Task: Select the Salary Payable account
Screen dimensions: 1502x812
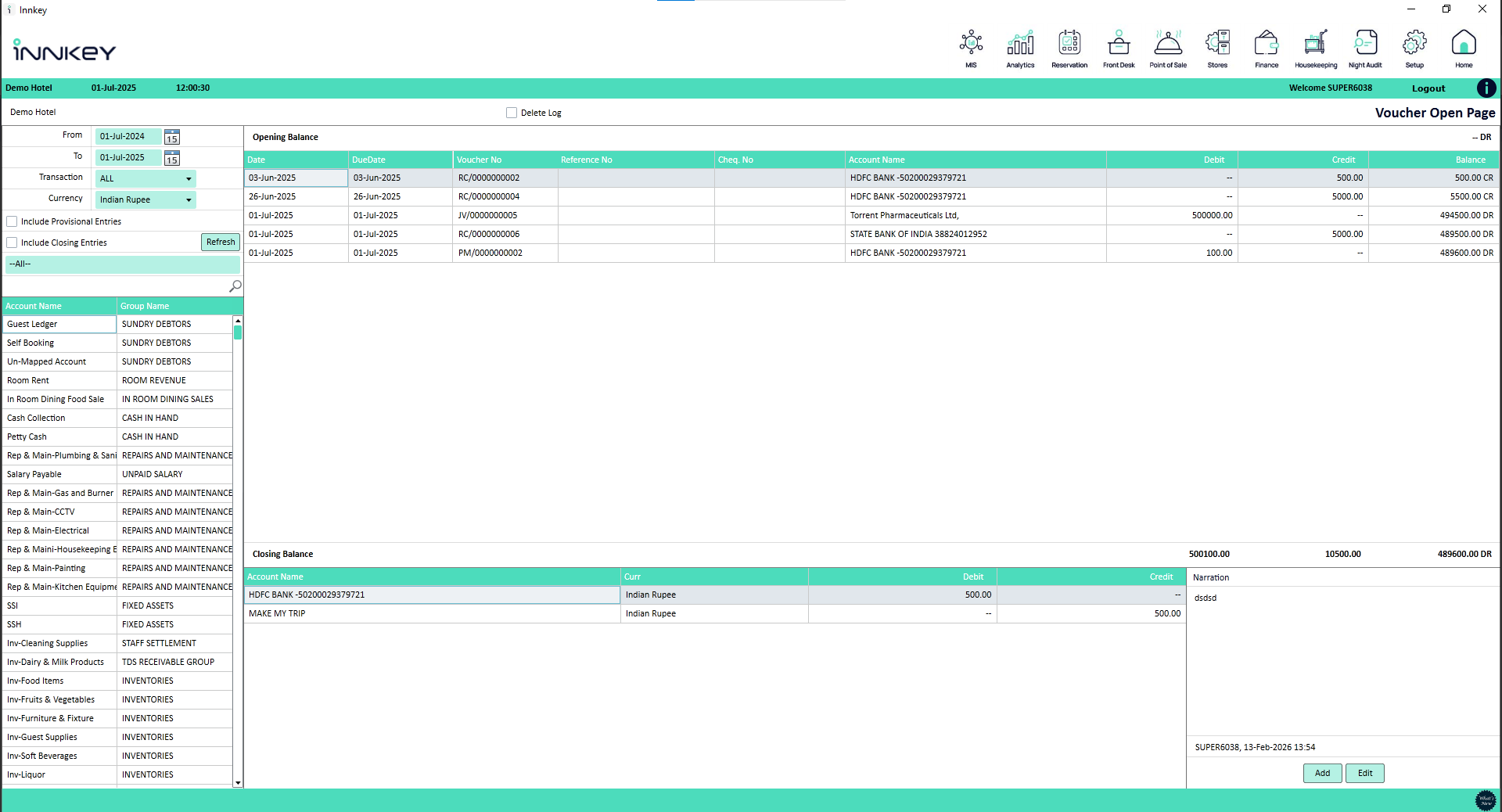Action: 117,474
